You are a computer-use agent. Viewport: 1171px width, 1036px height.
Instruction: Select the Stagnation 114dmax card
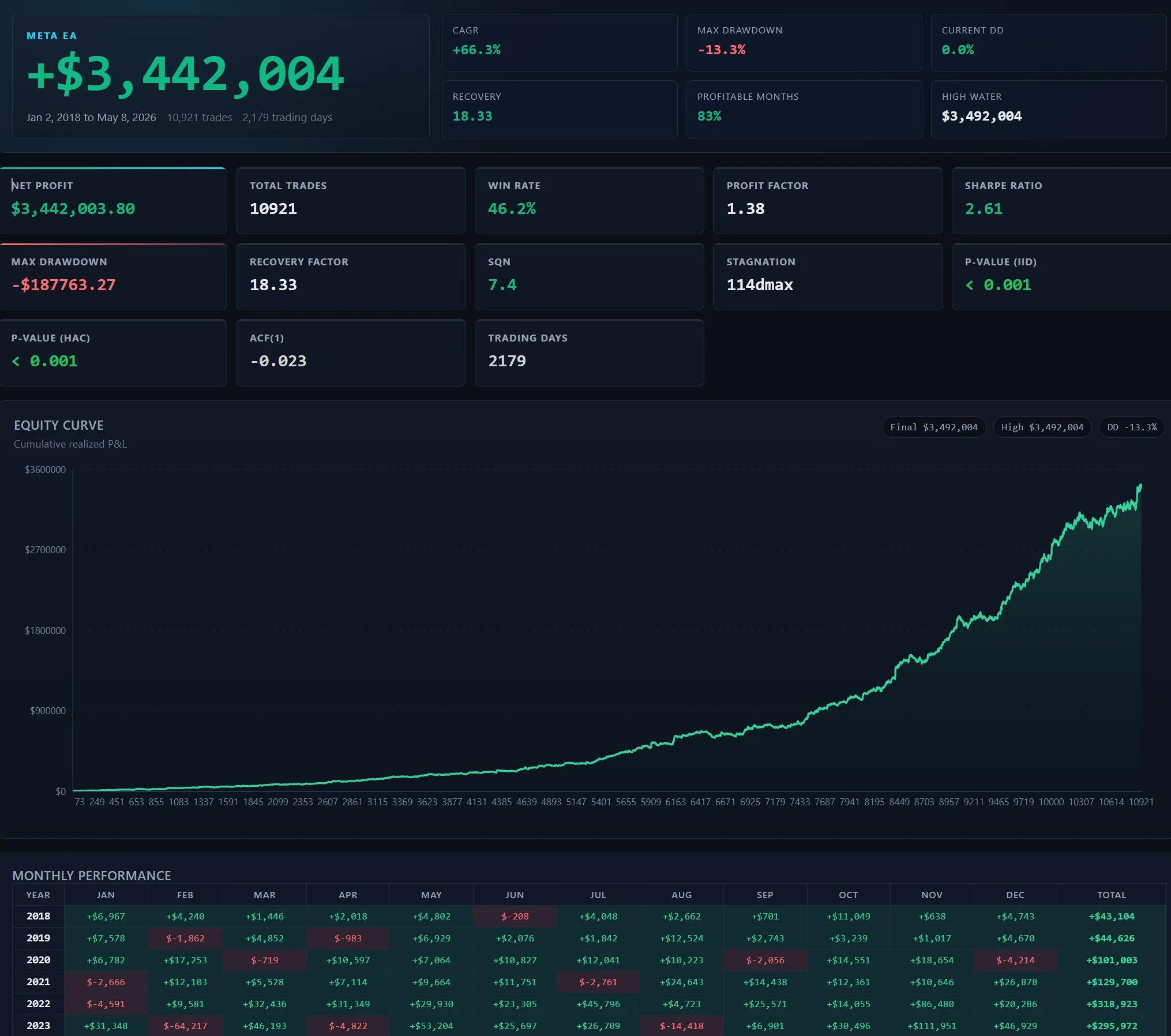click(828, 276)
